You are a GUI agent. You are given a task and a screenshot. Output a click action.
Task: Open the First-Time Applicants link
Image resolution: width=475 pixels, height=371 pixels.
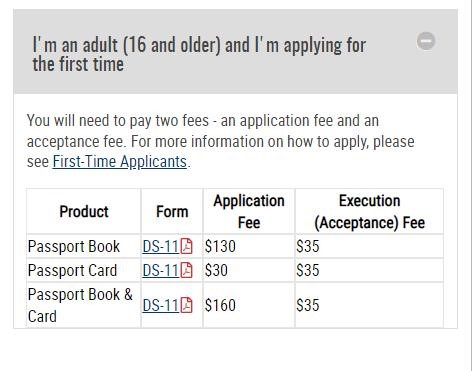(120, 162)
